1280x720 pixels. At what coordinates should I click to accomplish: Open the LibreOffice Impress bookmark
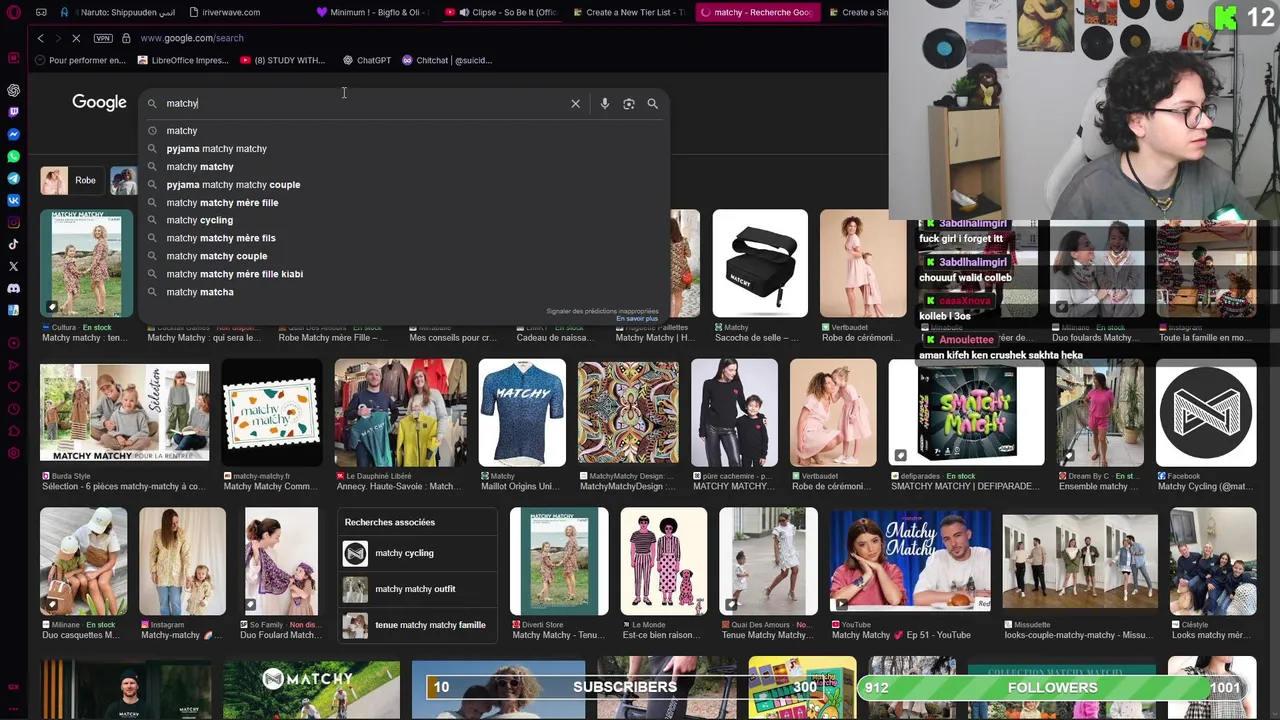click(x=183, y=60)
